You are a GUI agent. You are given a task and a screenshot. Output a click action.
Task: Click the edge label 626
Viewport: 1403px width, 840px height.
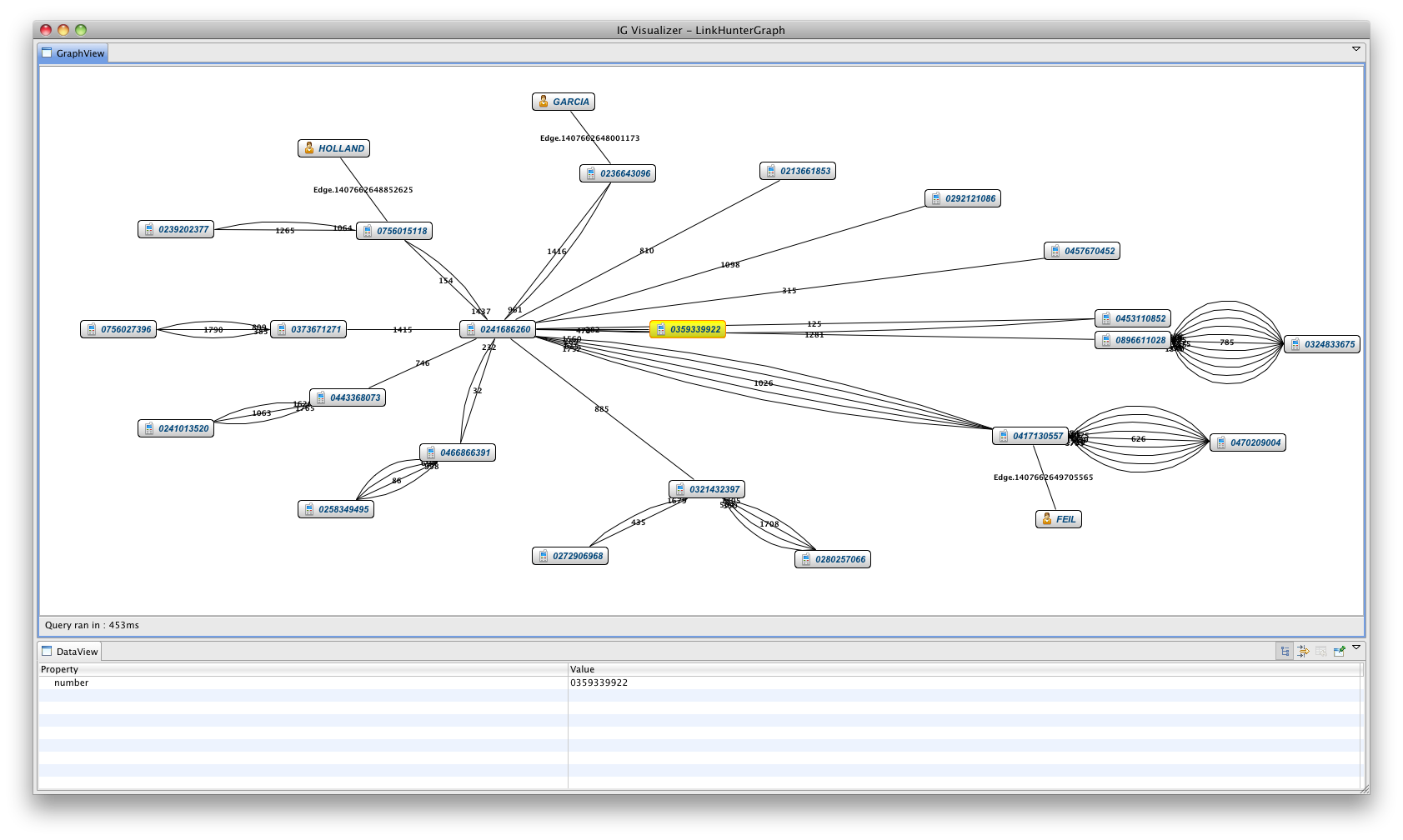click(x=1139, y=439)
